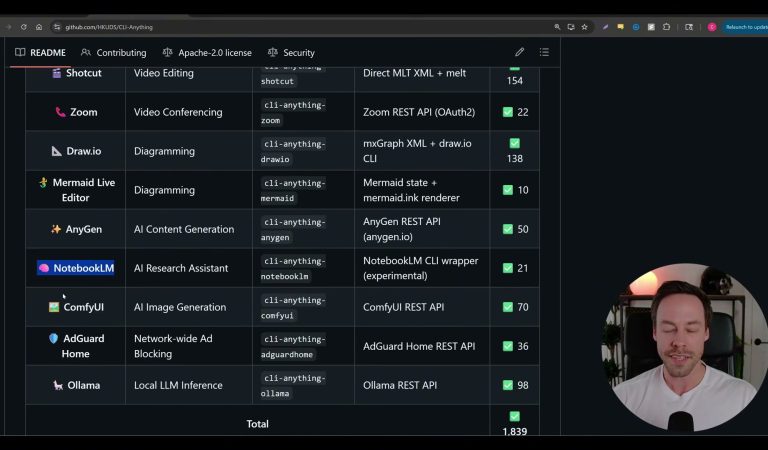The height and width of the screenshot is (450, 768).
Task: Click the cli-anything-anygen code label
Action: (x=293, y=230)
